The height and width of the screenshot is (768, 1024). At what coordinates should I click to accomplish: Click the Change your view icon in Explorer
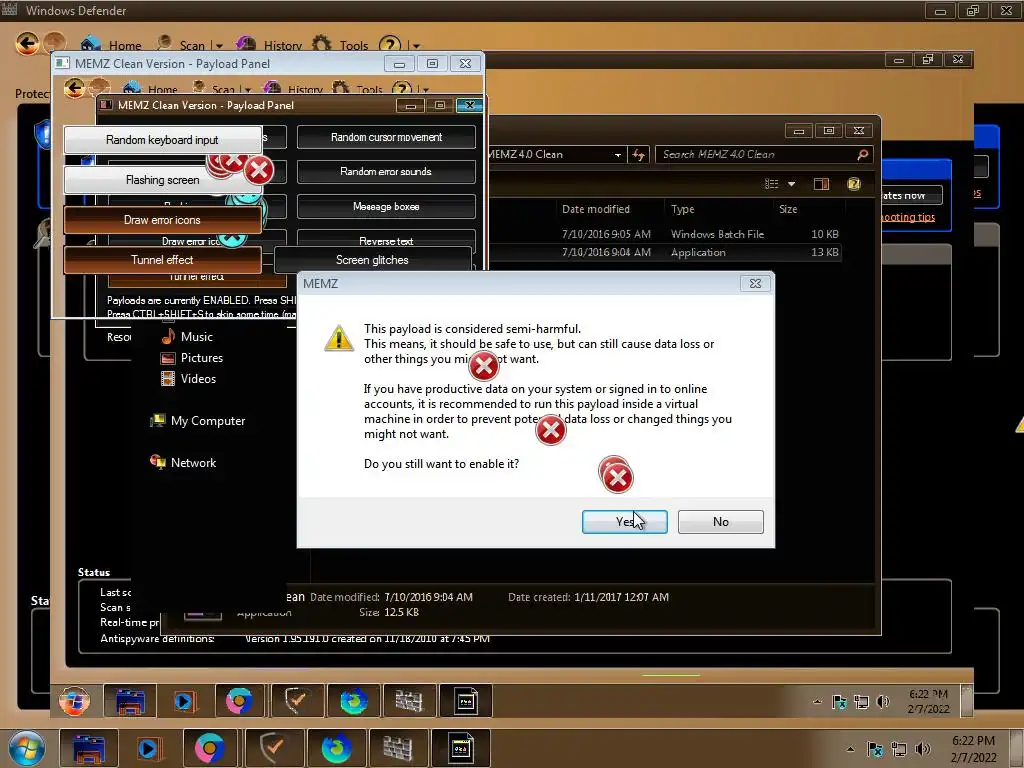tap(772, 184)
